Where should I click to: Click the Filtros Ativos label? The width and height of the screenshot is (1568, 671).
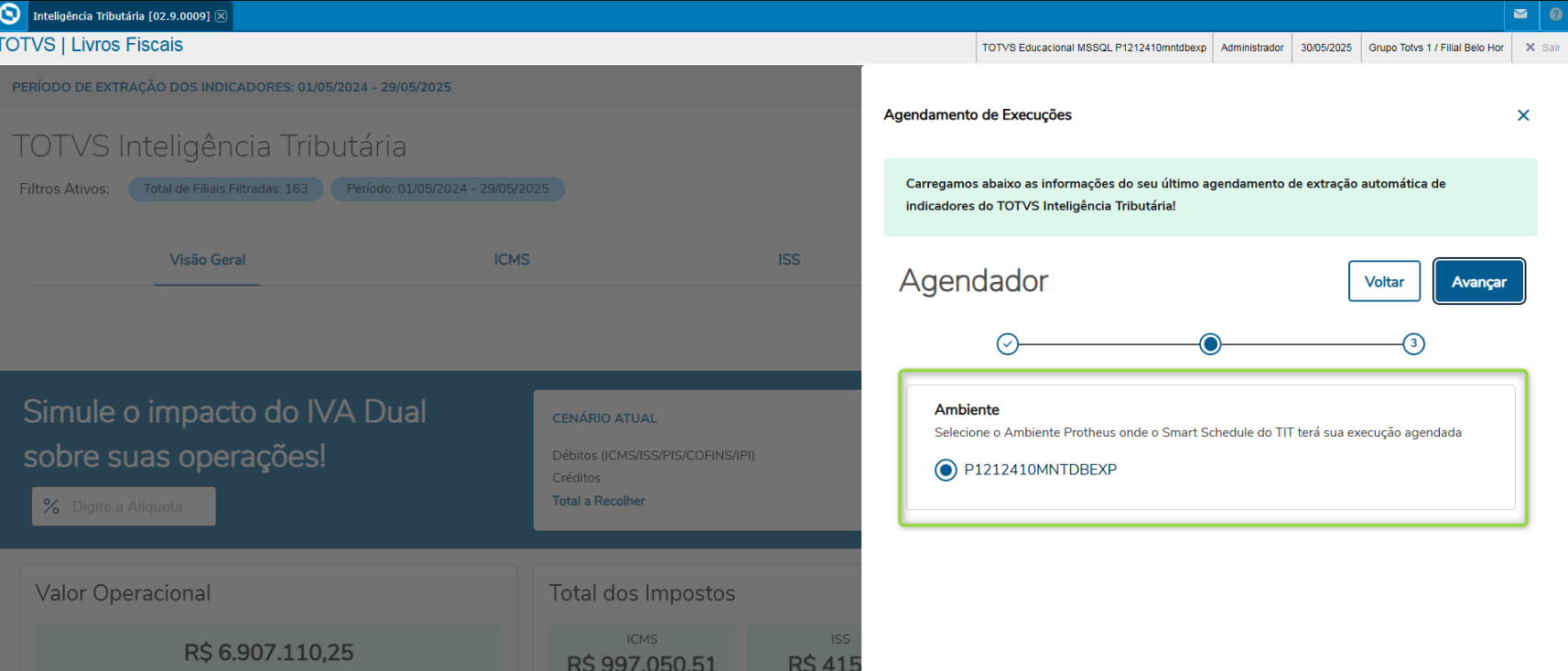[x=65, y=189]
